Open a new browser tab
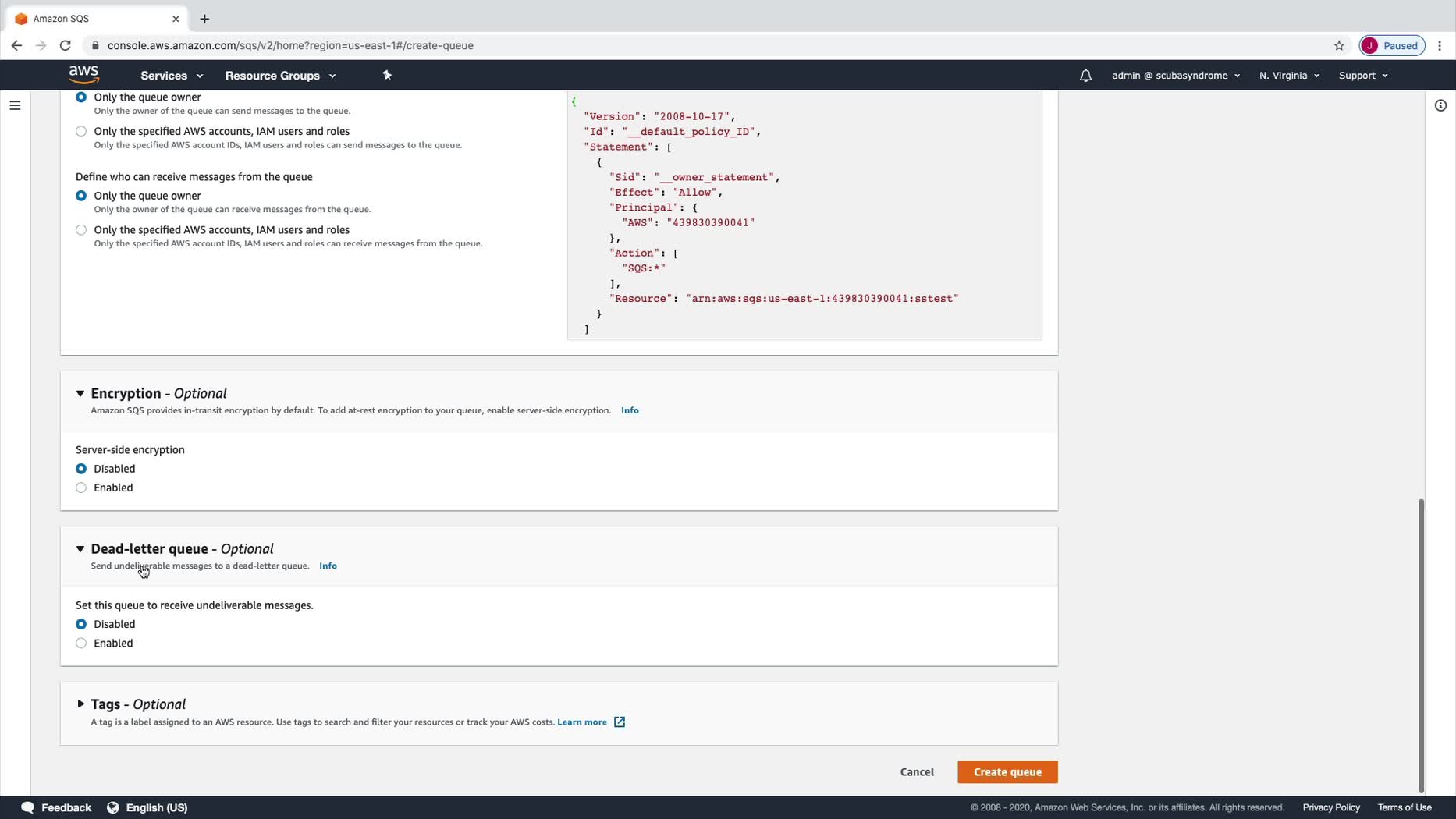 [x=204, y=19]
